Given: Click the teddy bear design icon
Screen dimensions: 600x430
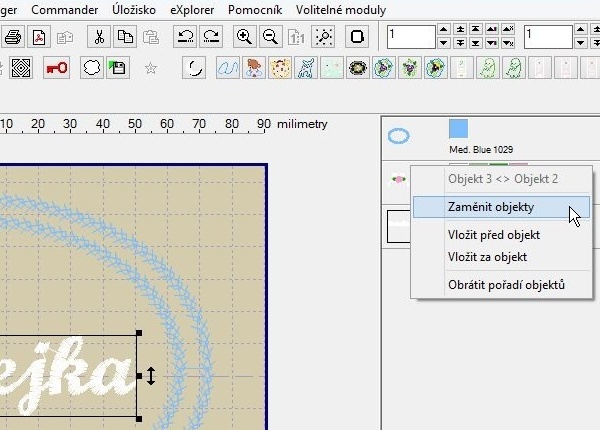Looking at the screenshot, I should pos(254,68).
